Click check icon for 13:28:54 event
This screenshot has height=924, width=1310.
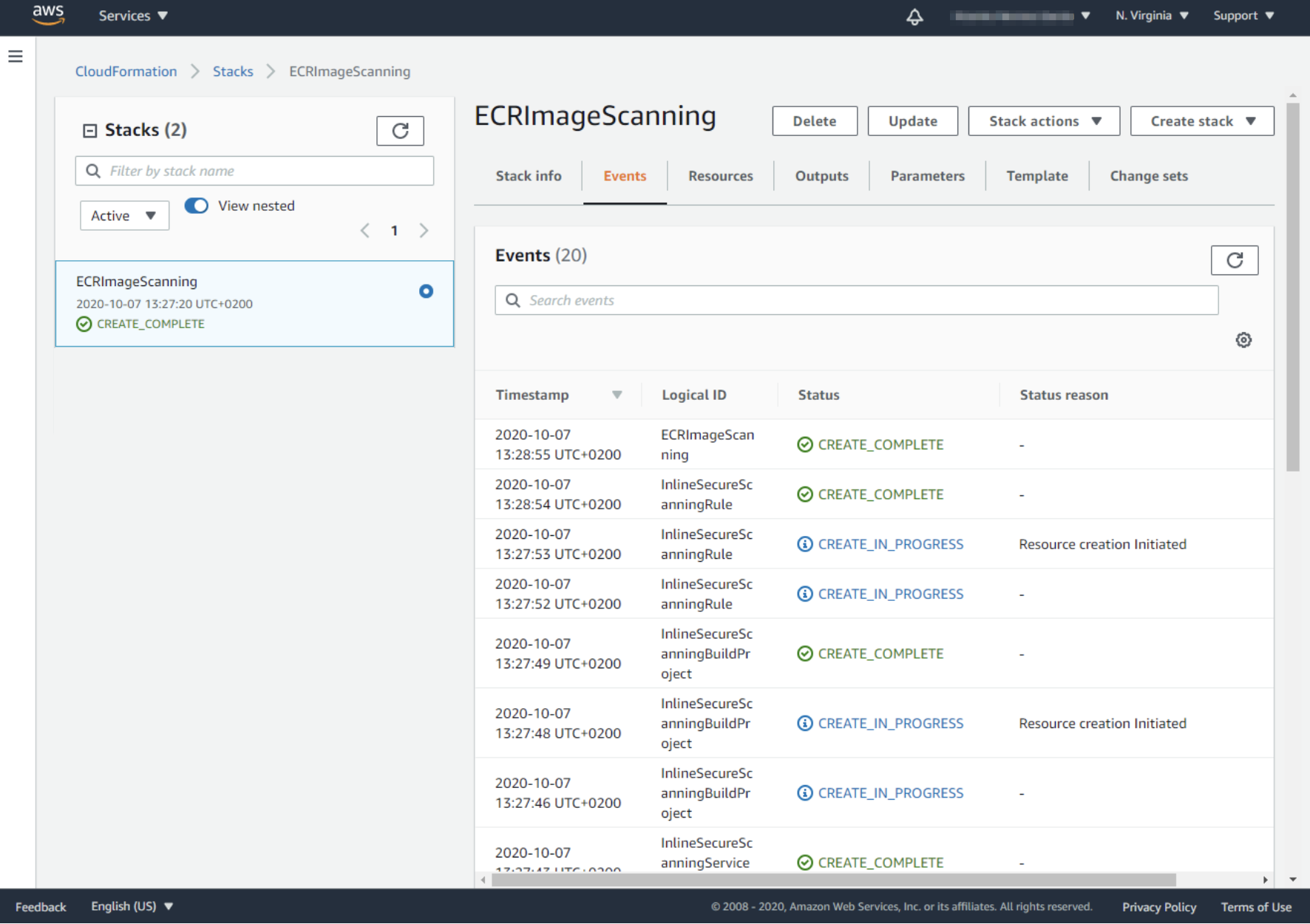click(x=805, y=495)
